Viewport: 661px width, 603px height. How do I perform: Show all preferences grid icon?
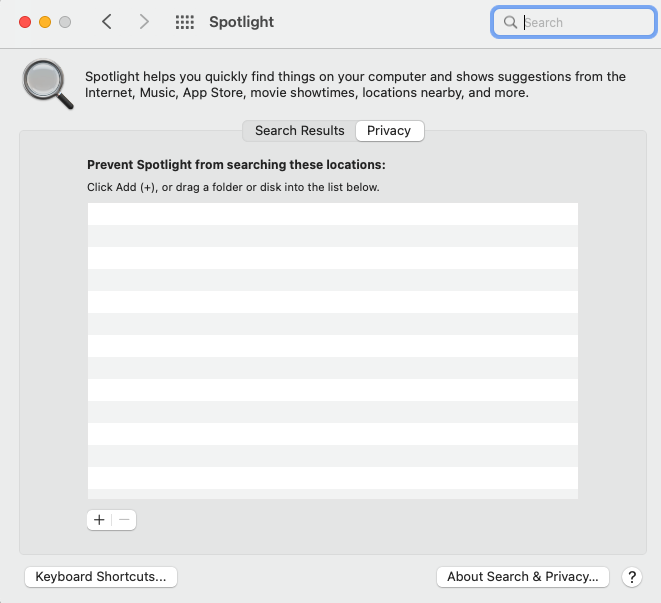click(x=185, y=22)
